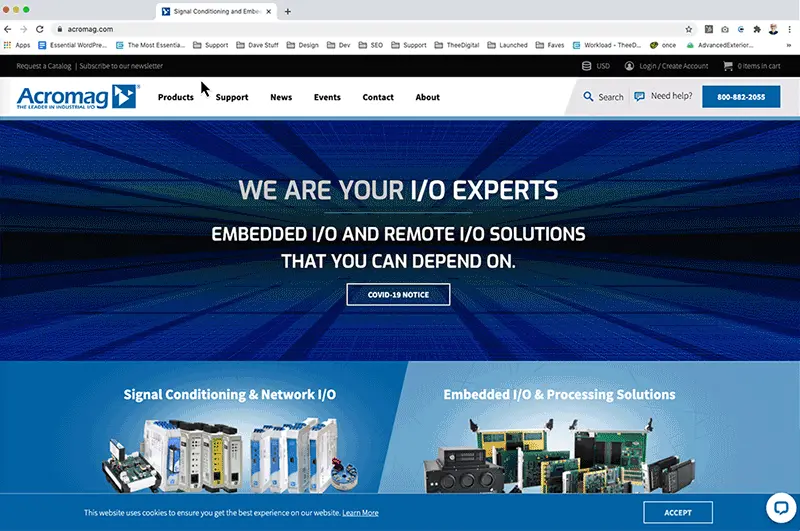The width and height of the screenshot is (800, 531).
Task: Click Request a Catalog link
Action: click(x=44, y=66)
